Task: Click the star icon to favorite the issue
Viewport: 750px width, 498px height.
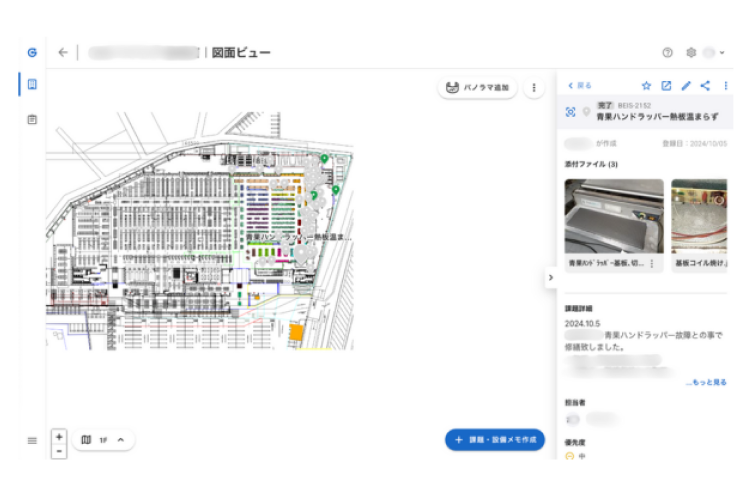Action: (x=646, y=86)
